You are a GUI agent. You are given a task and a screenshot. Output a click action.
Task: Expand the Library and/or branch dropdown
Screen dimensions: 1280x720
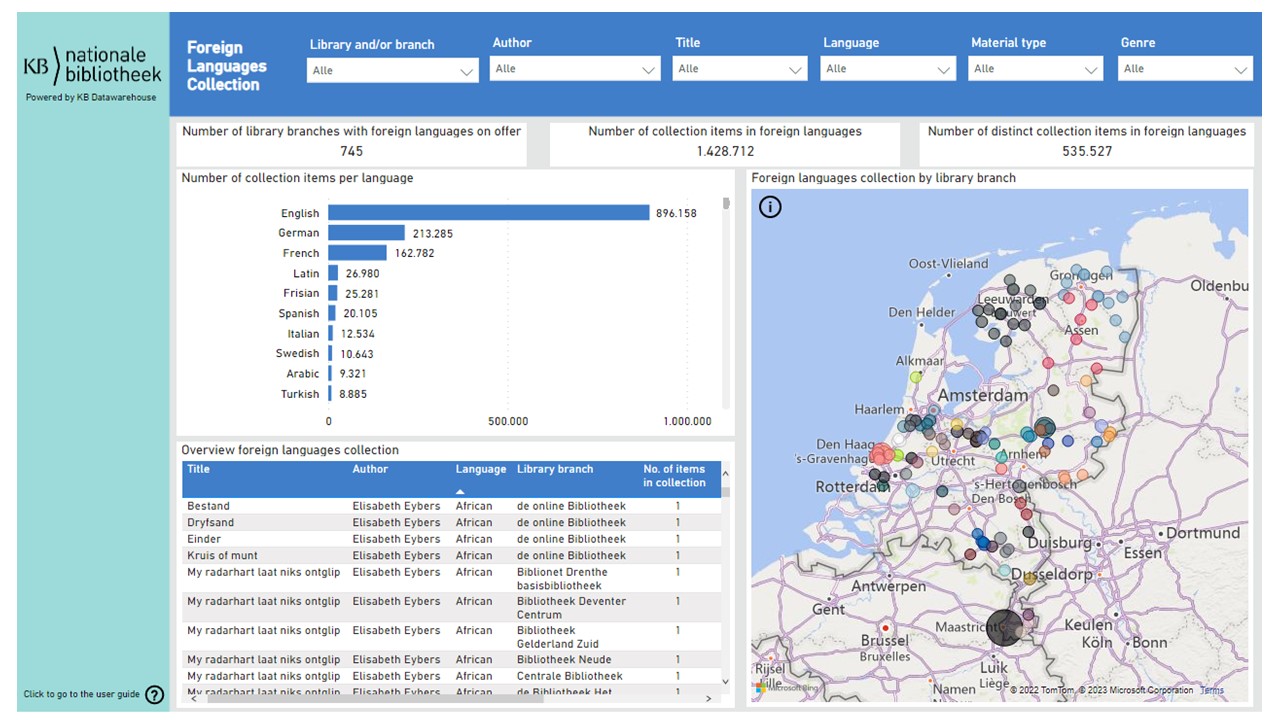click(x=393, y=71)
